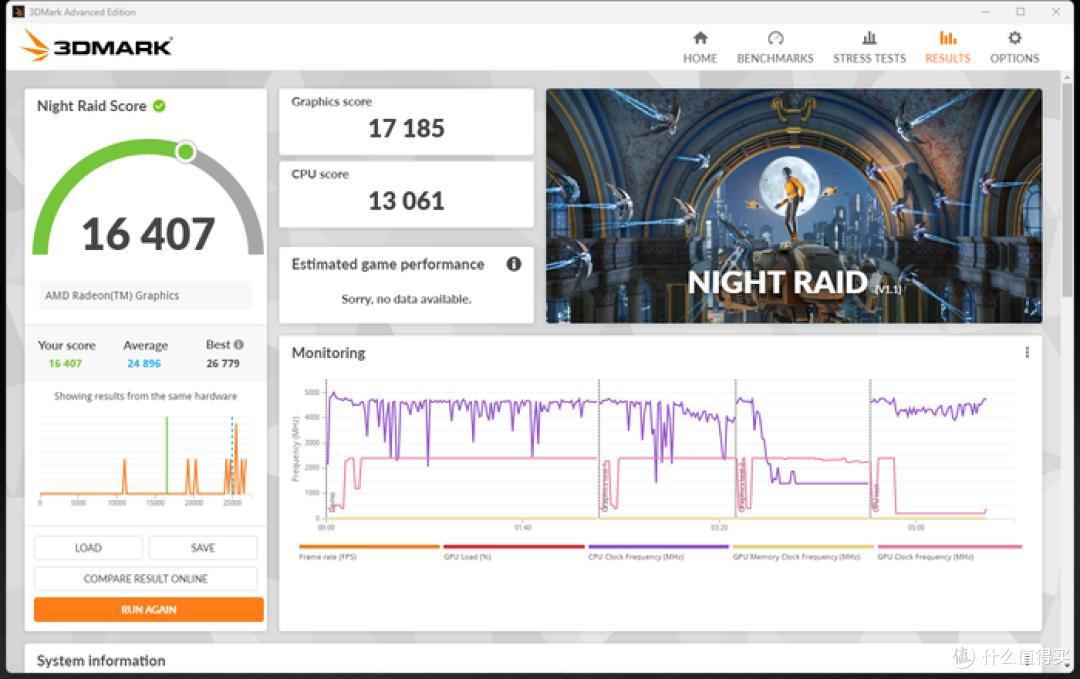Open the Home tab house icon
Image resolution: width=1080 pixels, height=679 pixels.
[x=700, y=38]
